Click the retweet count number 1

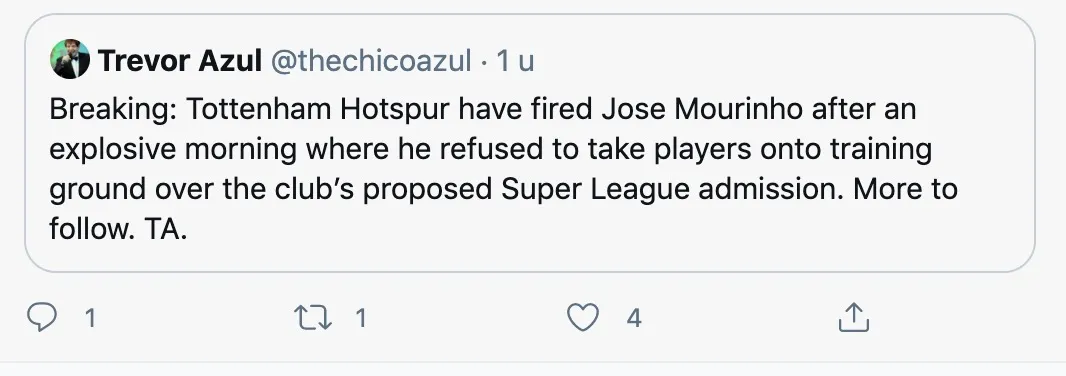click(x=361, y=318)
